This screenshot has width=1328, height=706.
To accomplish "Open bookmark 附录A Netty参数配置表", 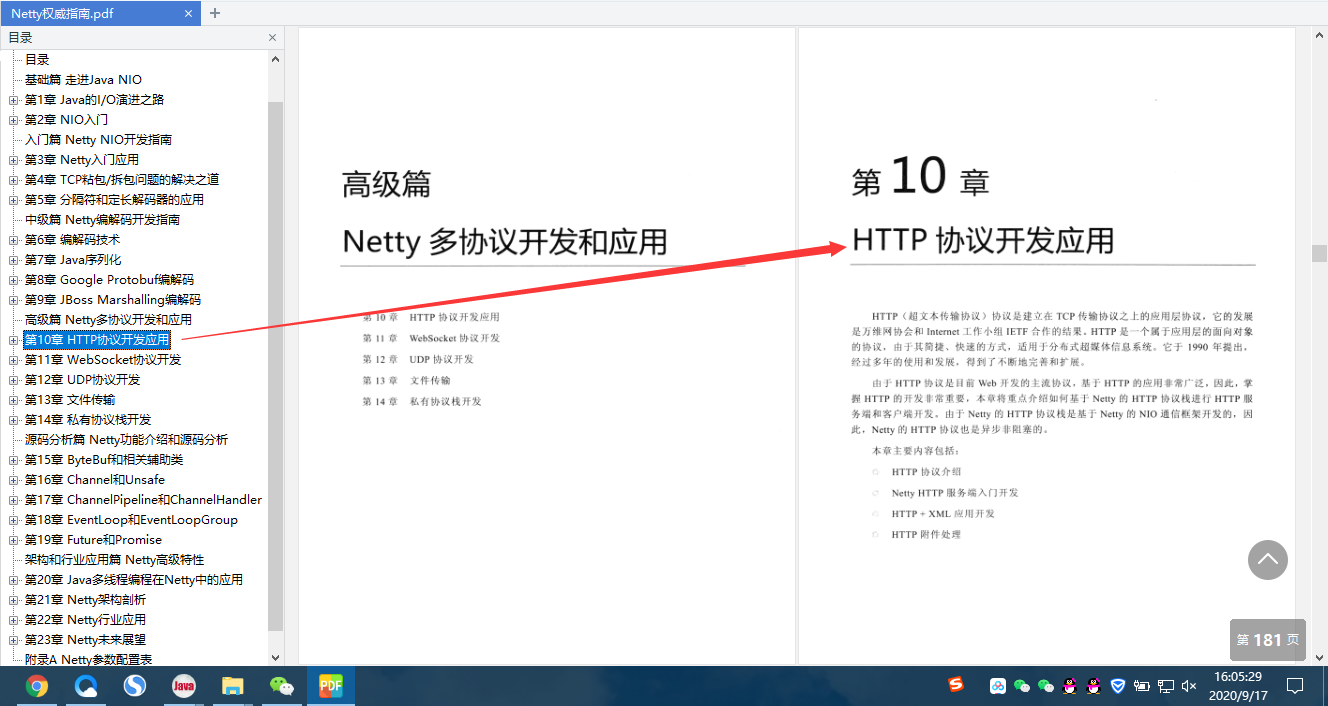I will 88,660.
